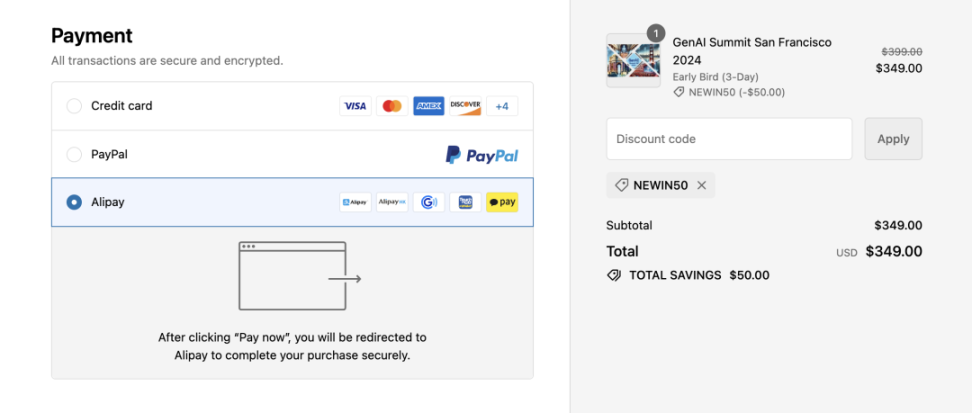Viewport: 972px width, 413px height.
Task: Click the Touch 'n Go payment icon
Action: 465,202
